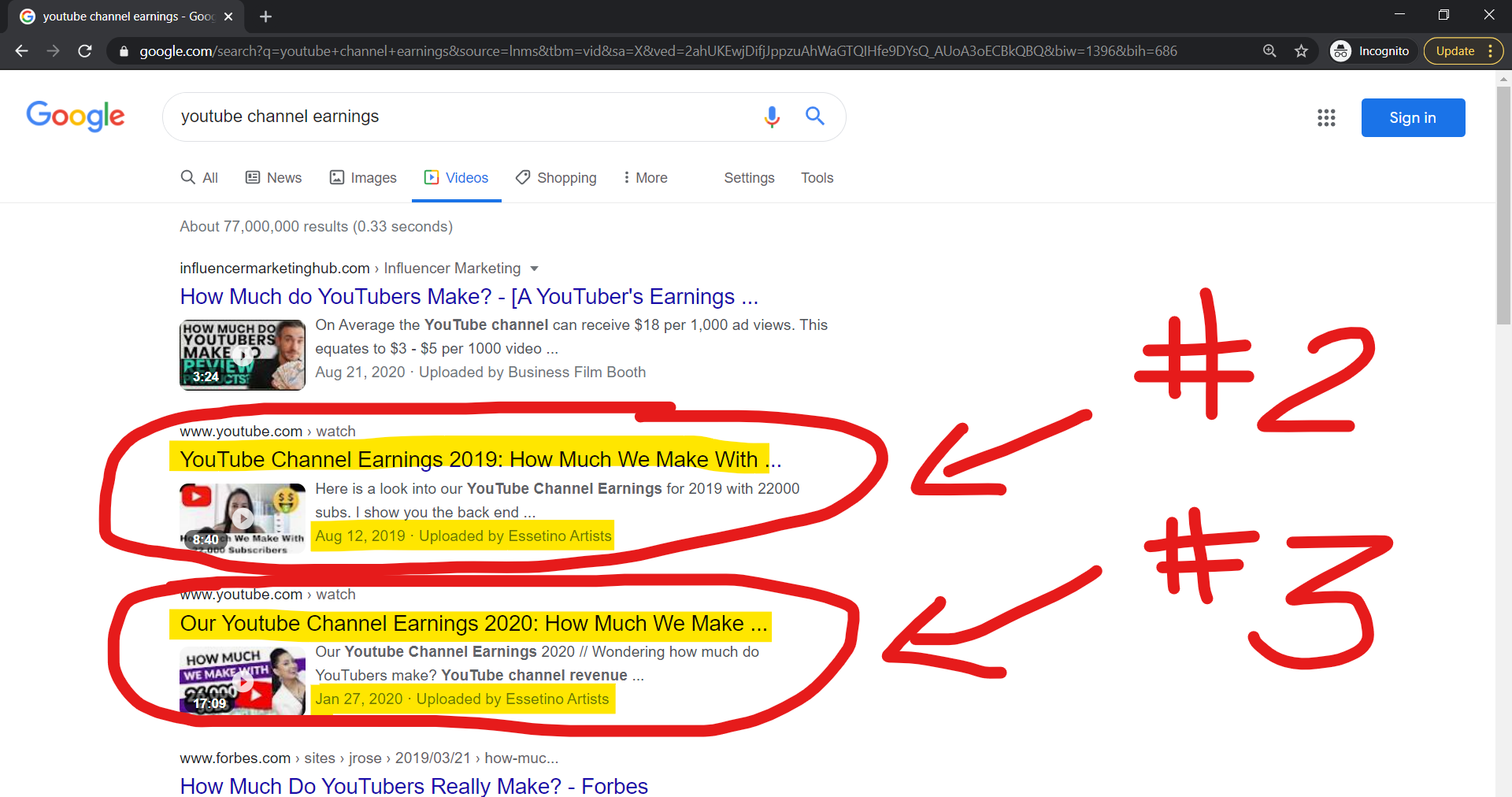Play the YouTube Channel Earnings 2019 thumbnail

(x=242, y=517)
